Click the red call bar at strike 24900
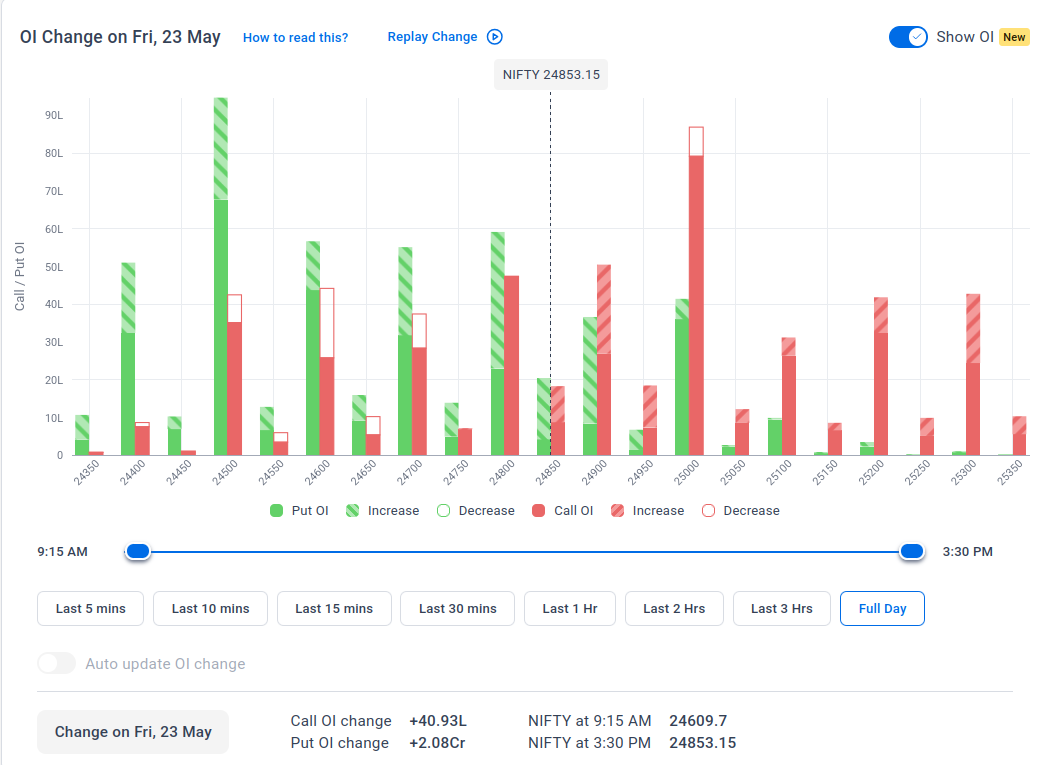The height and width of the screenshot is (765, 1045). [x=604, y=360]
